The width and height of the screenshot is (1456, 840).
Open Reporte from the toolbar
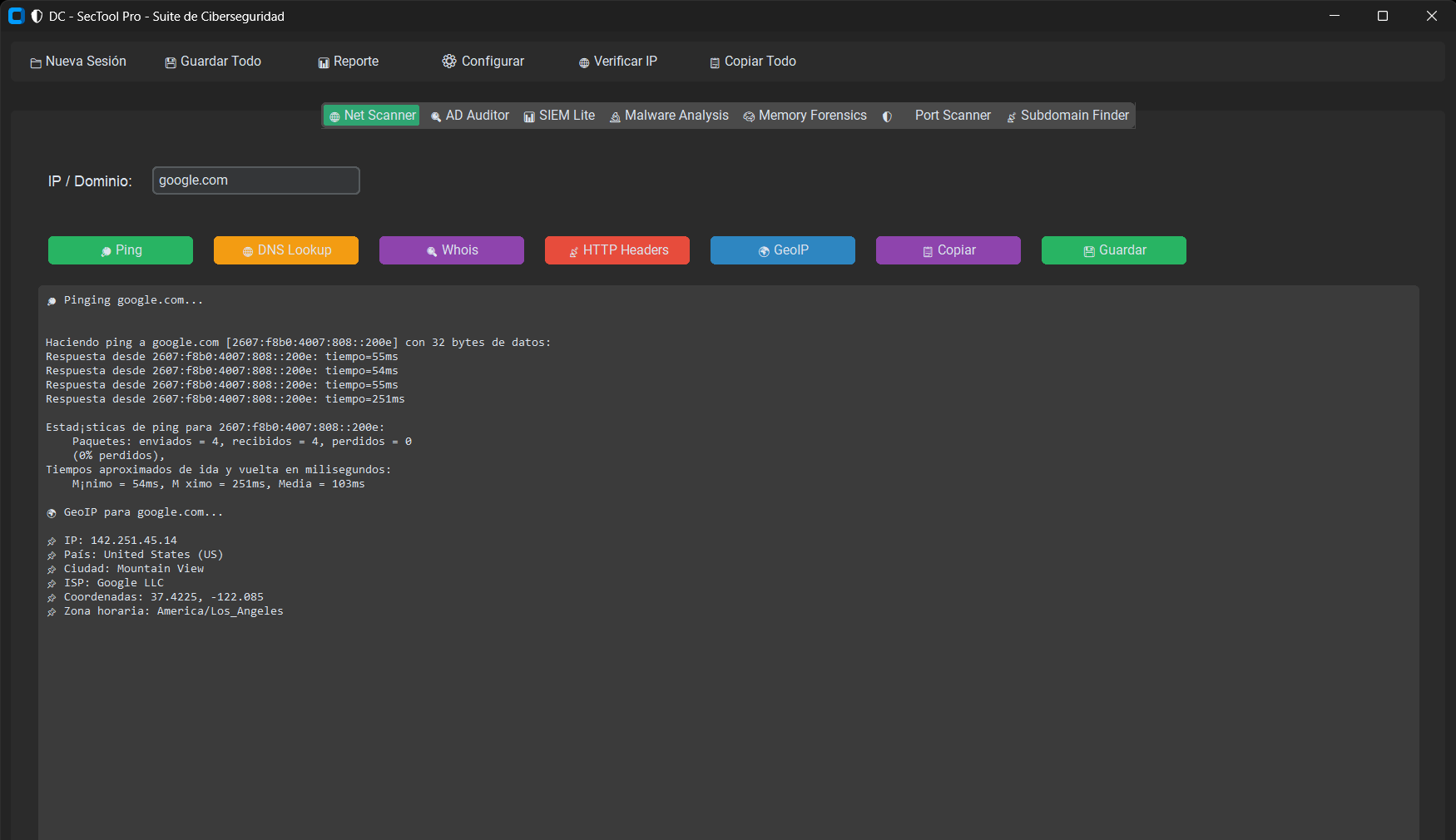pos(348,62)
